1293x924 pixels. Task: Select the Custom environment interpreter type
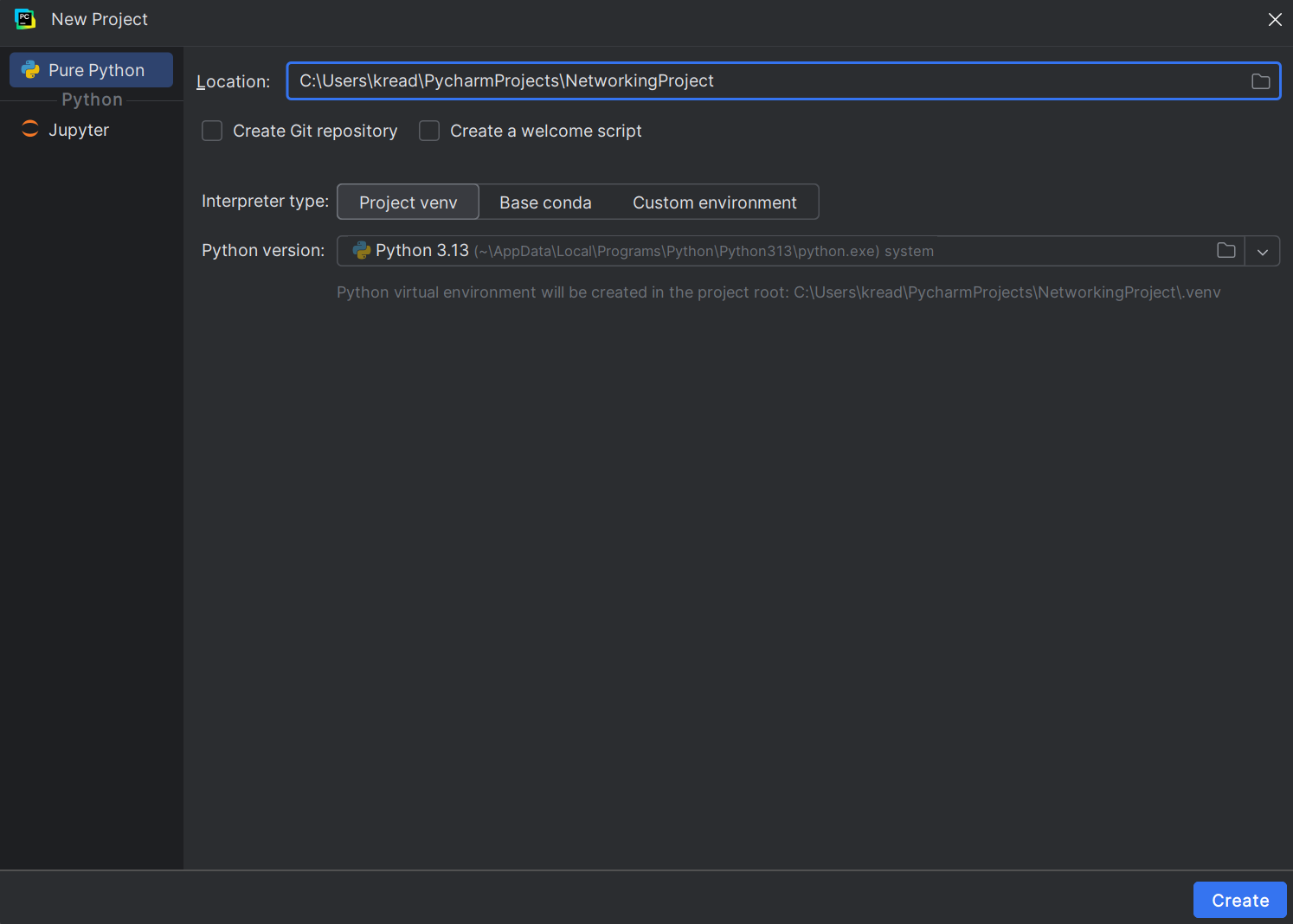point(715,202)
